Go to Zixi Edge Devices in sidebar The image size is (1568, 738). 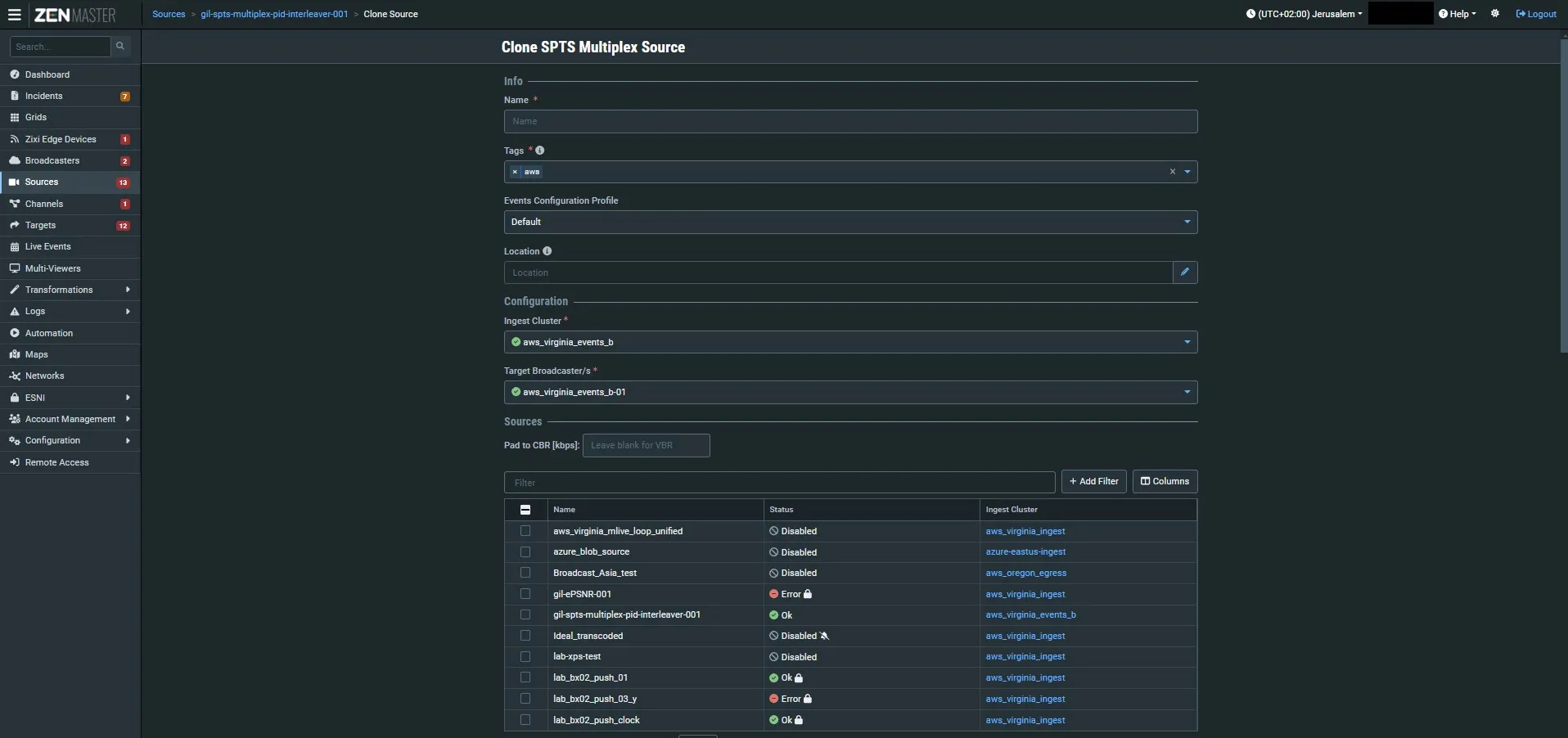70,139
